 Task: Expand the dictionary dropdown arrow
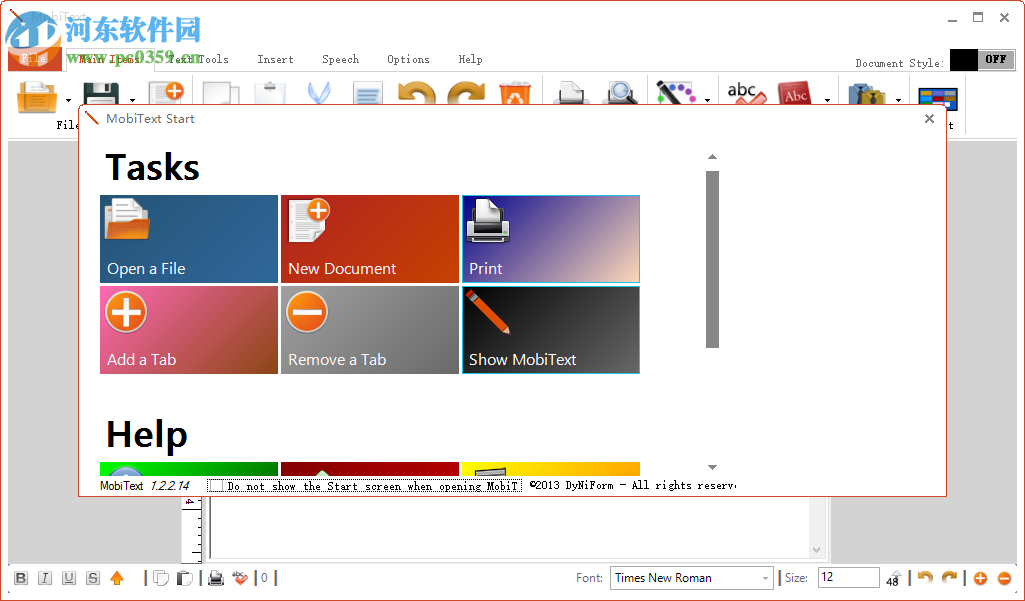828,100
